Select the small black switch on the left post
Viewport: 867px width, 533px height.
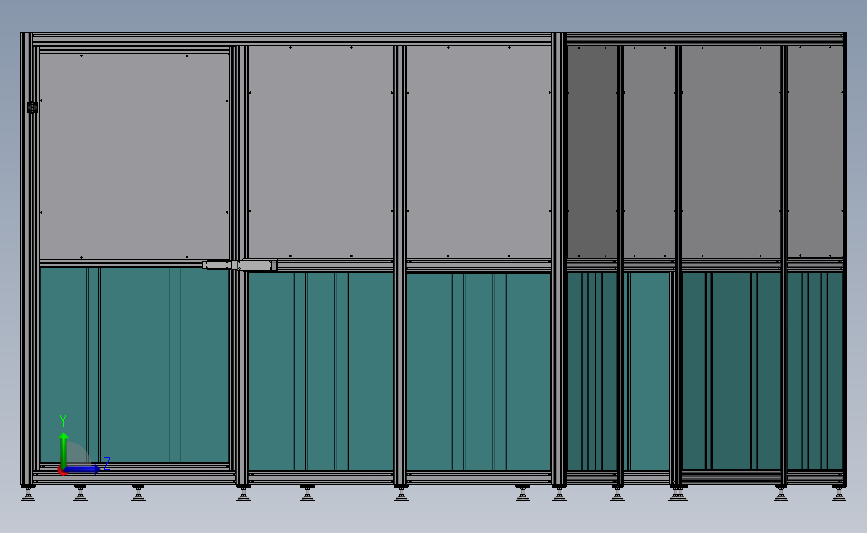32,107
